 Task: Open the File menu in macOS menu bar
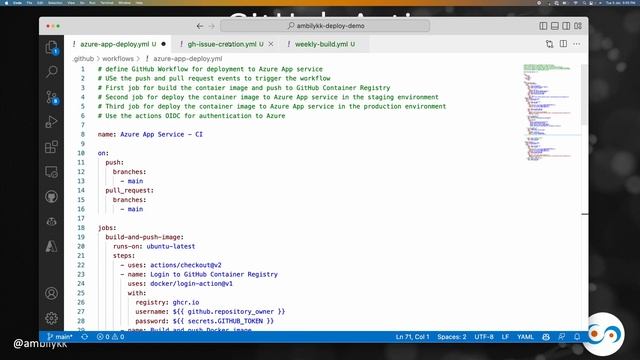point(29,3)
